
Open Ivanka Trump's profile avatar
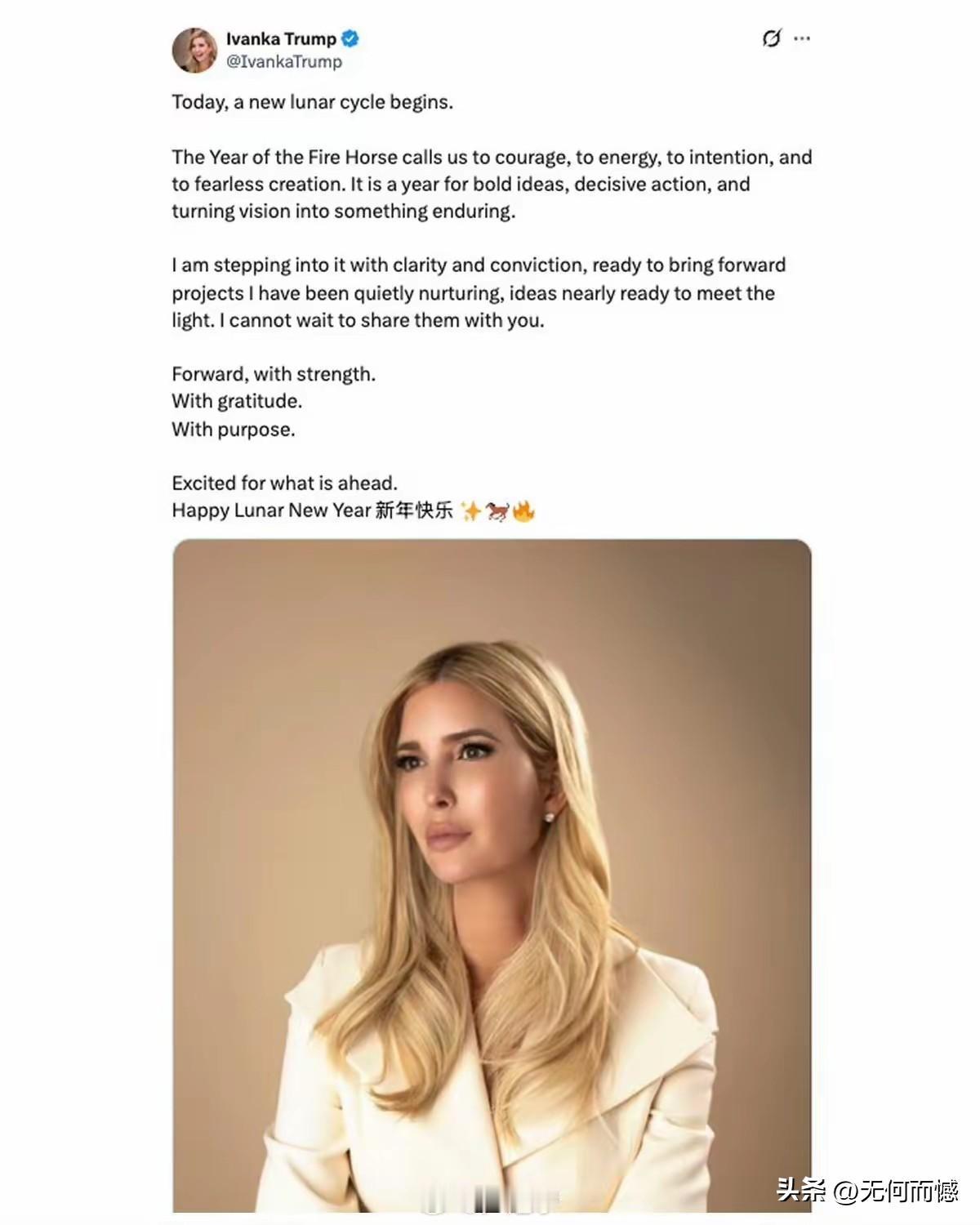[x=194, y=49]
